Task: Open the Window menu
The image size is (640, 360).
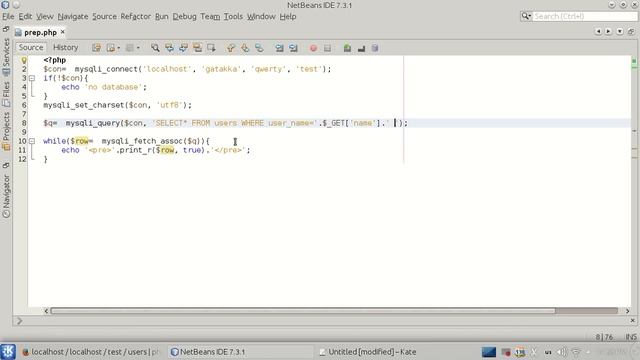Action: 261,16
